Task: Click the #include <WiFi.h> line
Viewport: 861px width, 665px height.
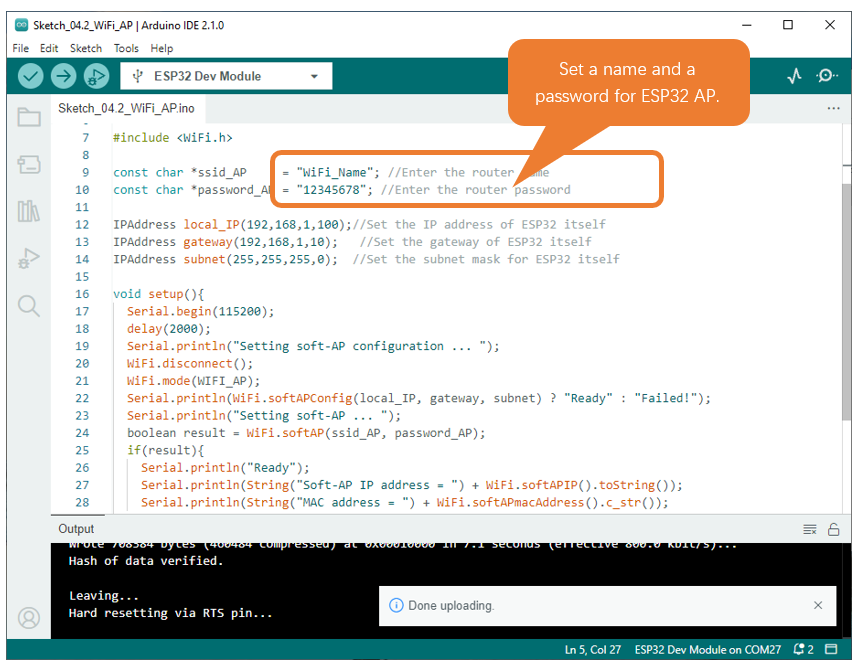Action: point(172,138)
